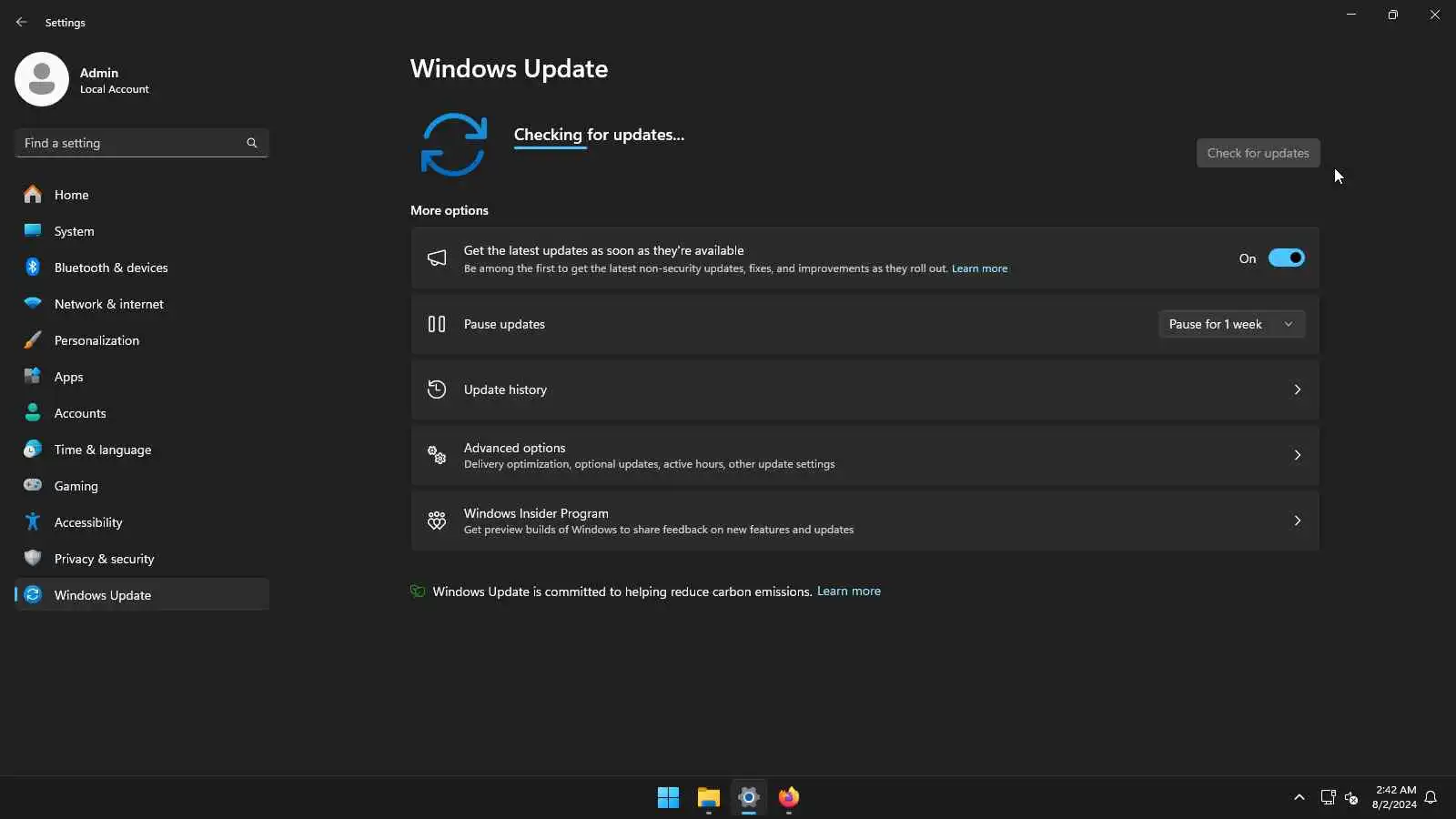Viewport: 1456px width, 819px height.
Task: Select Time & language label
Action: (103, 450)
